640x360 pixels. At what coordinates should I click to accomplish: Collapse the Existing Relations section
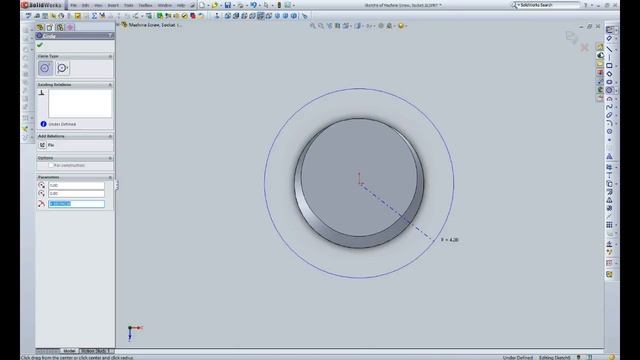click(110, 84)
